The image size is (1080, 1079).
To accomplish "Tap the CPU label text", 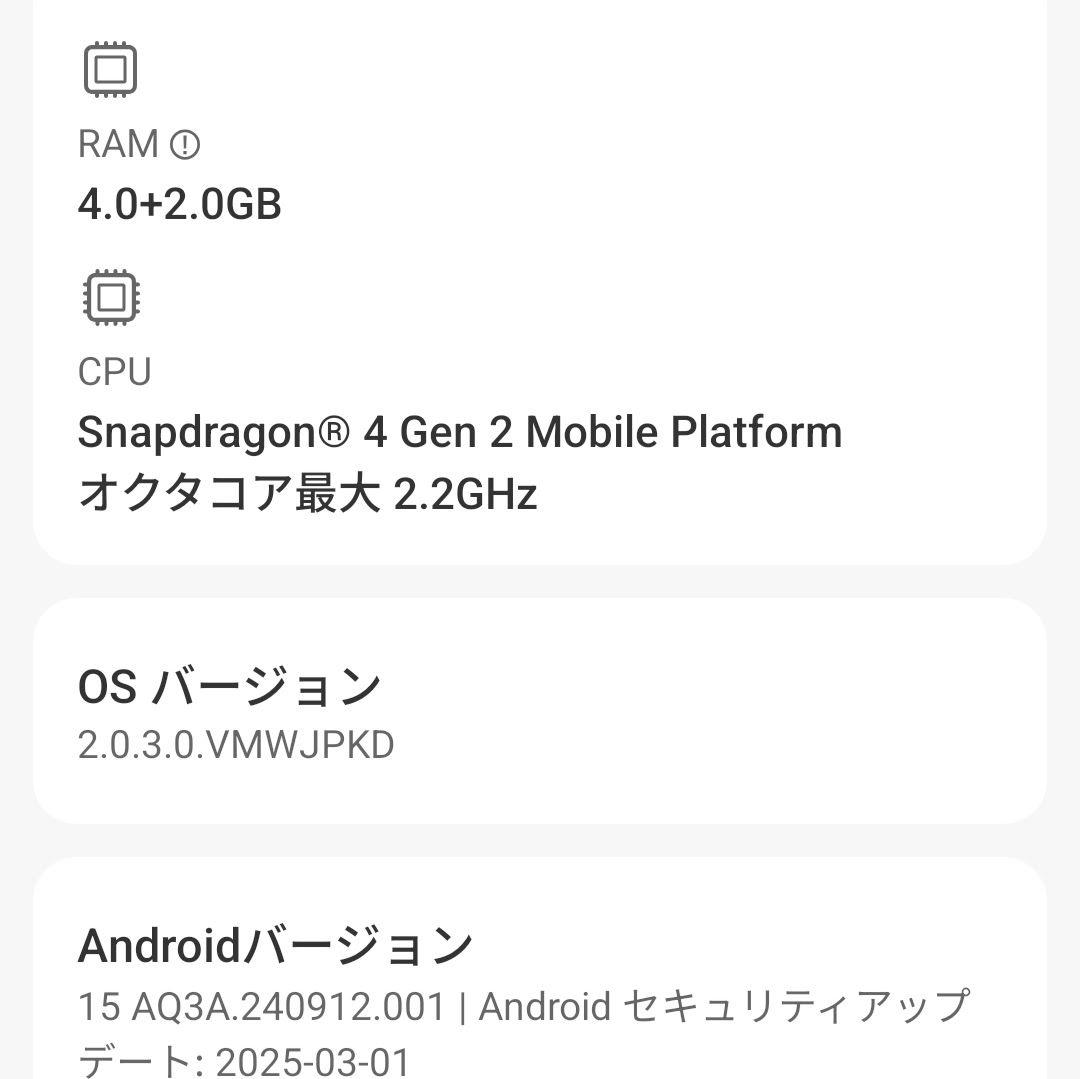I will (115, 371).
